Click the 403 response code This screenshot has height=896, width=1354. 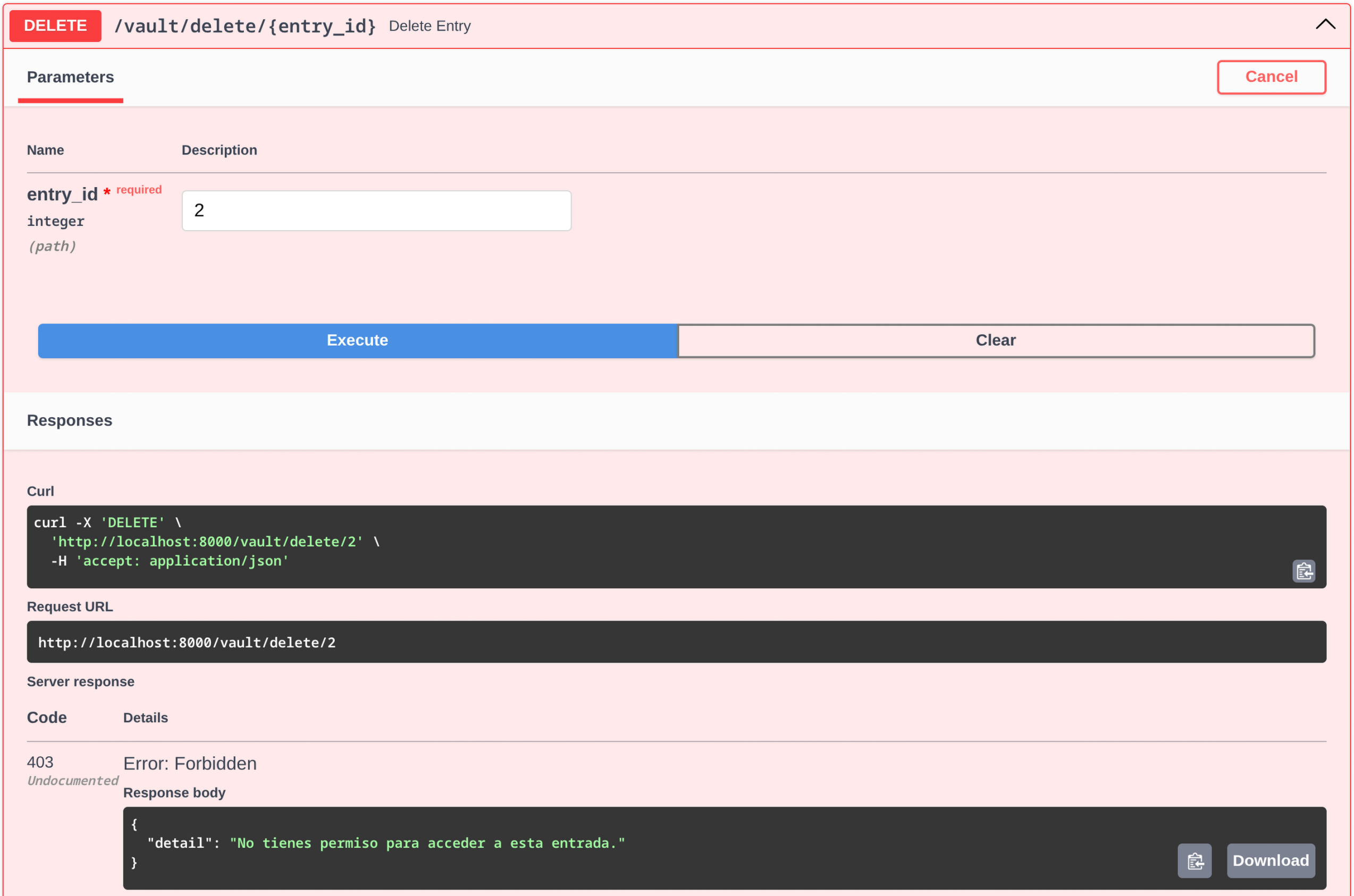(x=40, y=762)
